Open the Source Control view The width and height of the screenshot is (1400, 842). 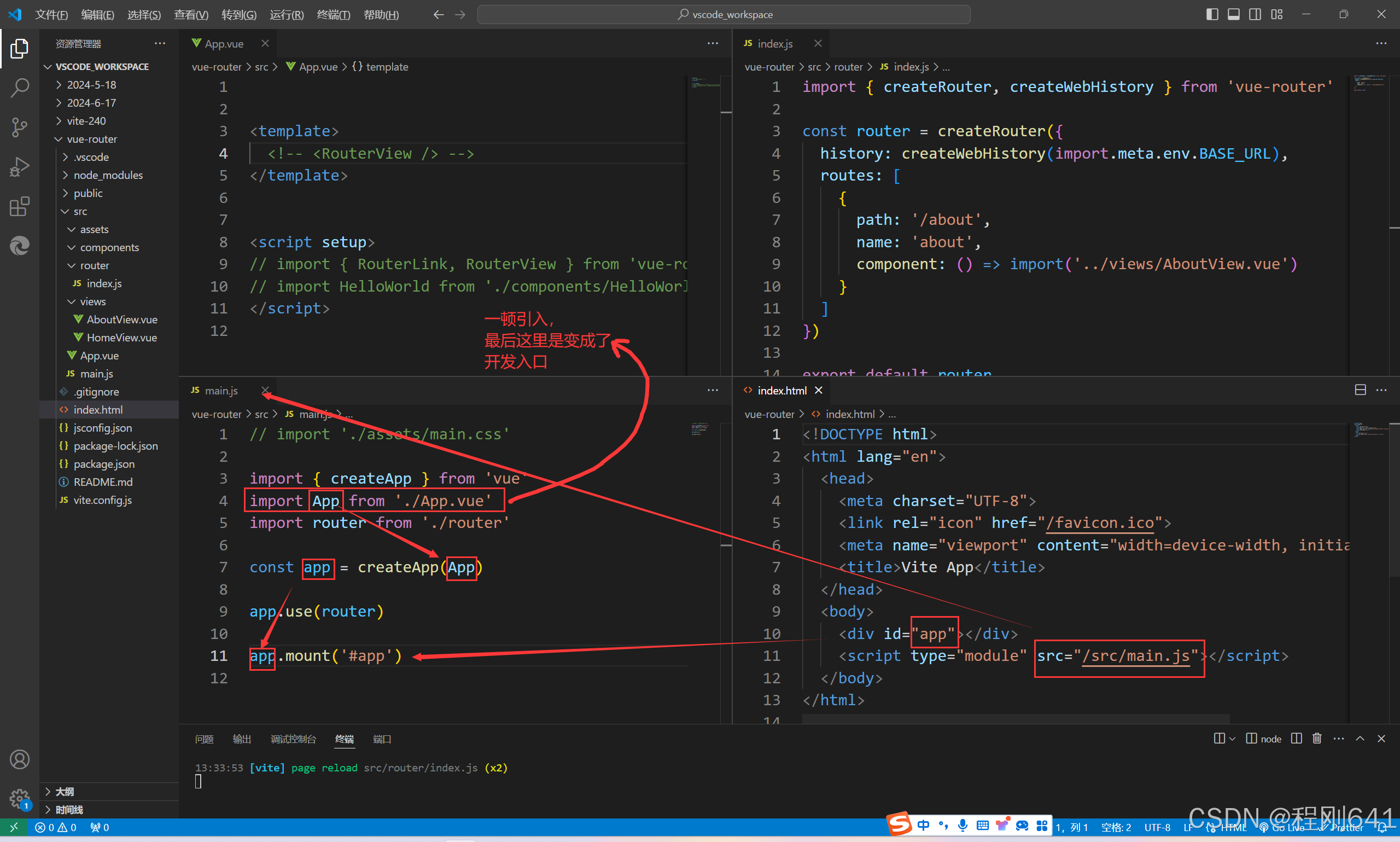[20, 127]
